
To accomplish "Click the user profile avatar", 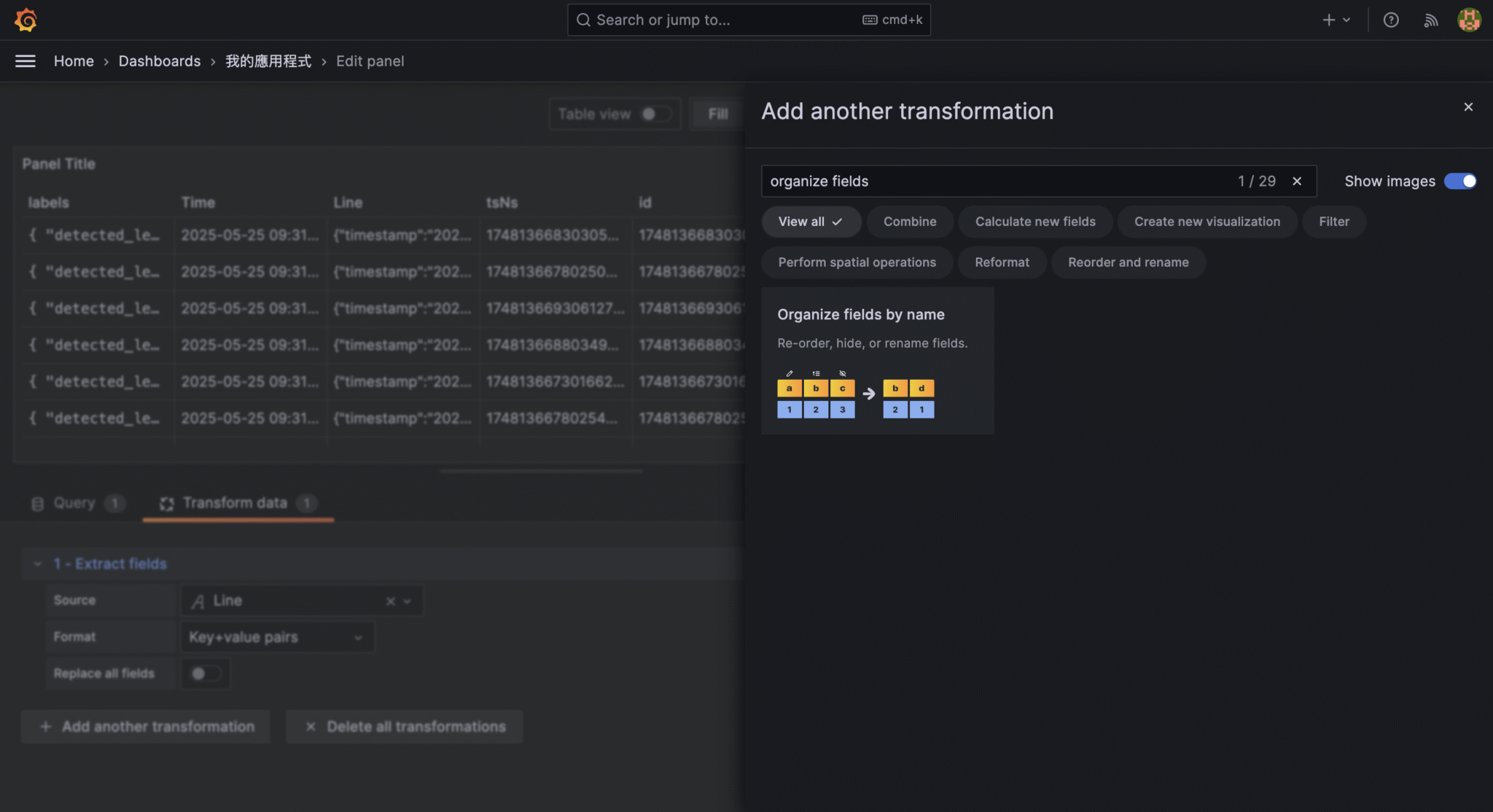I will 1469,20.
